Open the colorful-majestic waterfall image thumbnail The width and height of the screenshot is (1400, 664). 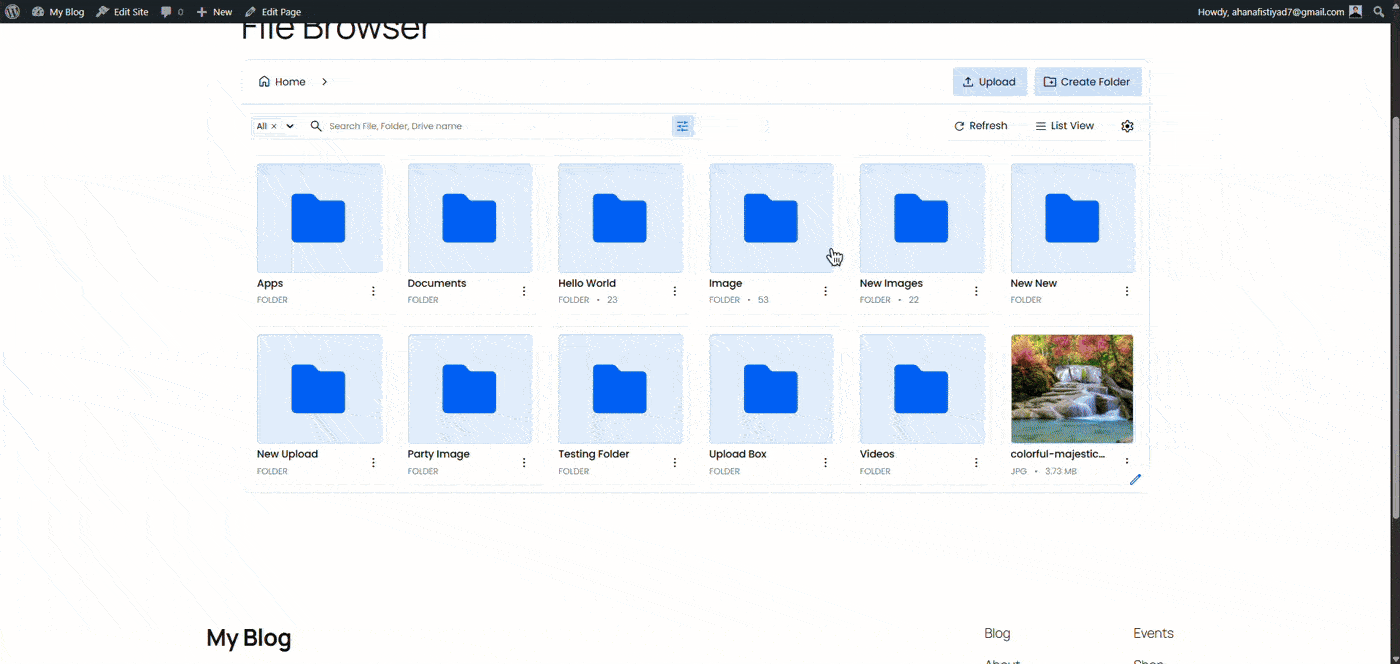click(x=1072, y=388)
